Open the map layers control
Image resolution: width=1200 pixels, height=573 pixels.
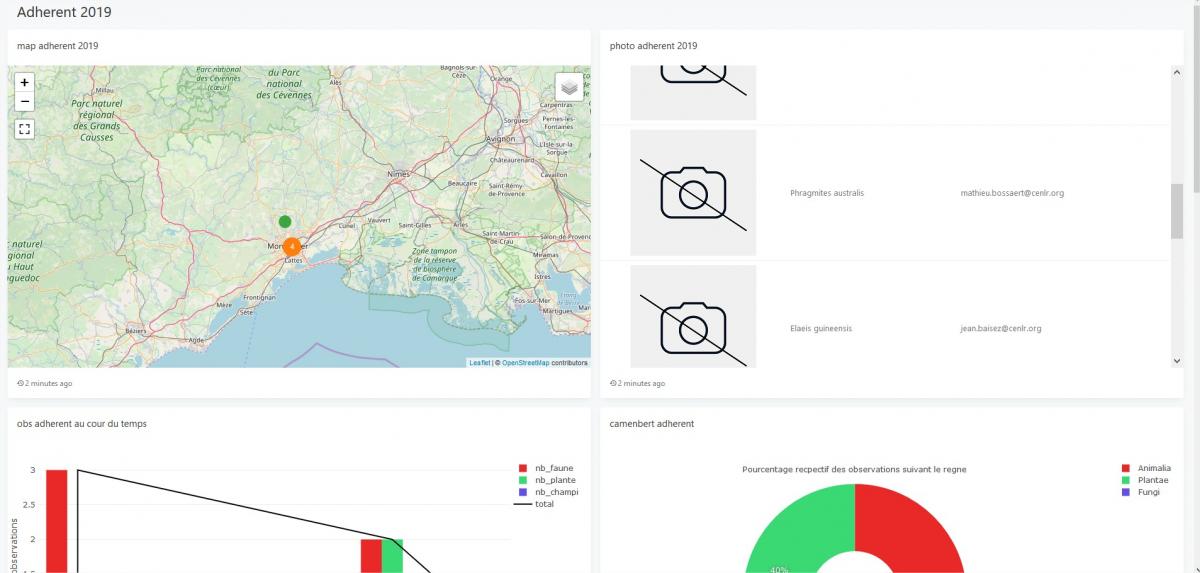(x=569, y=87)
